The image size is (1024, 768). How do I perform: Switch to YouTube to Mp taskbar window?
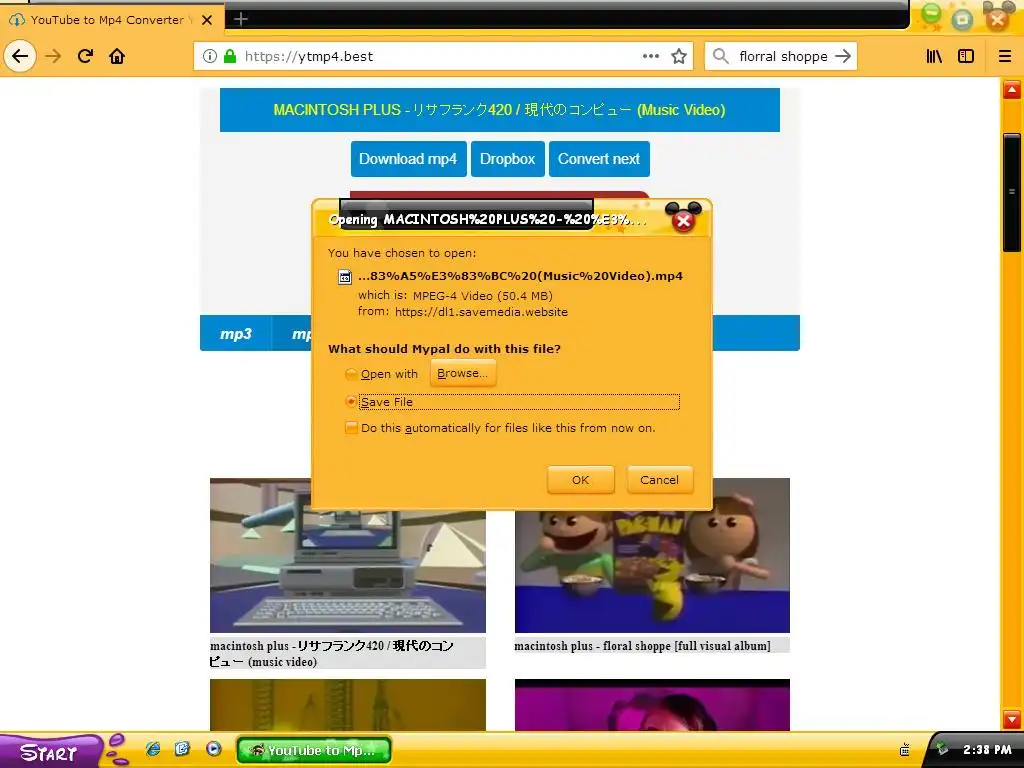[x=314, y=750]
